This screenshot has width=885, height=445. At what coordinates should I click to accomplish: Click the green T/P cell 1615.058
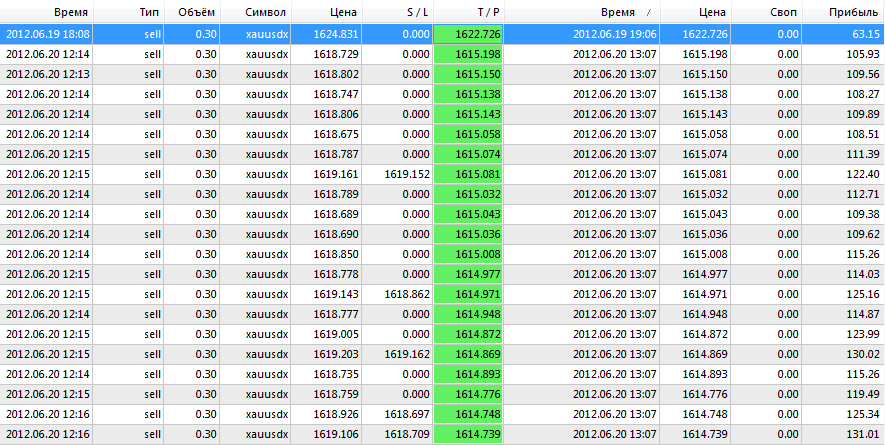[468, 134]
